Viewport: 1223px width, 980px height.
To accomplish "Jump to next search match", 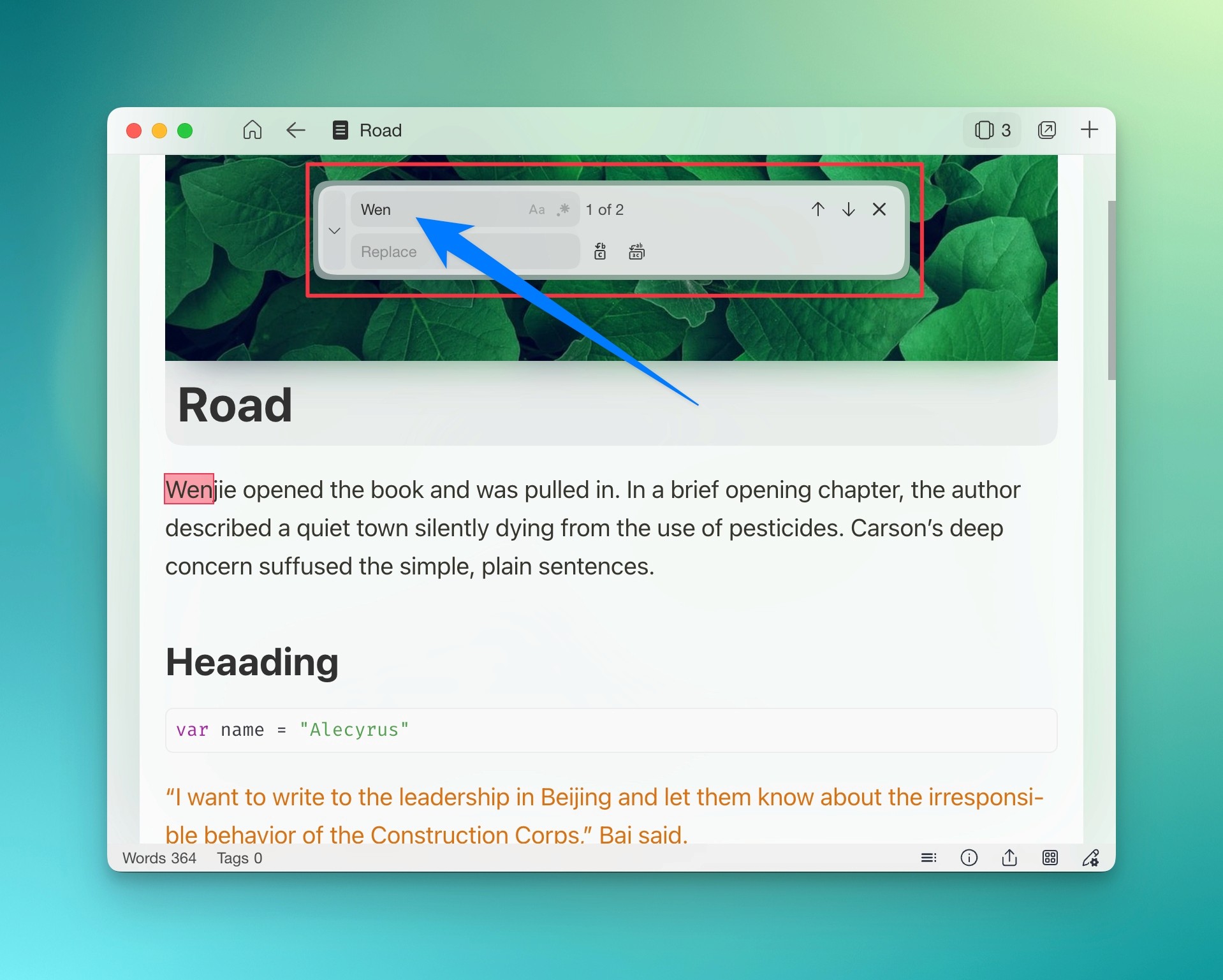I will tap(848, 209).
